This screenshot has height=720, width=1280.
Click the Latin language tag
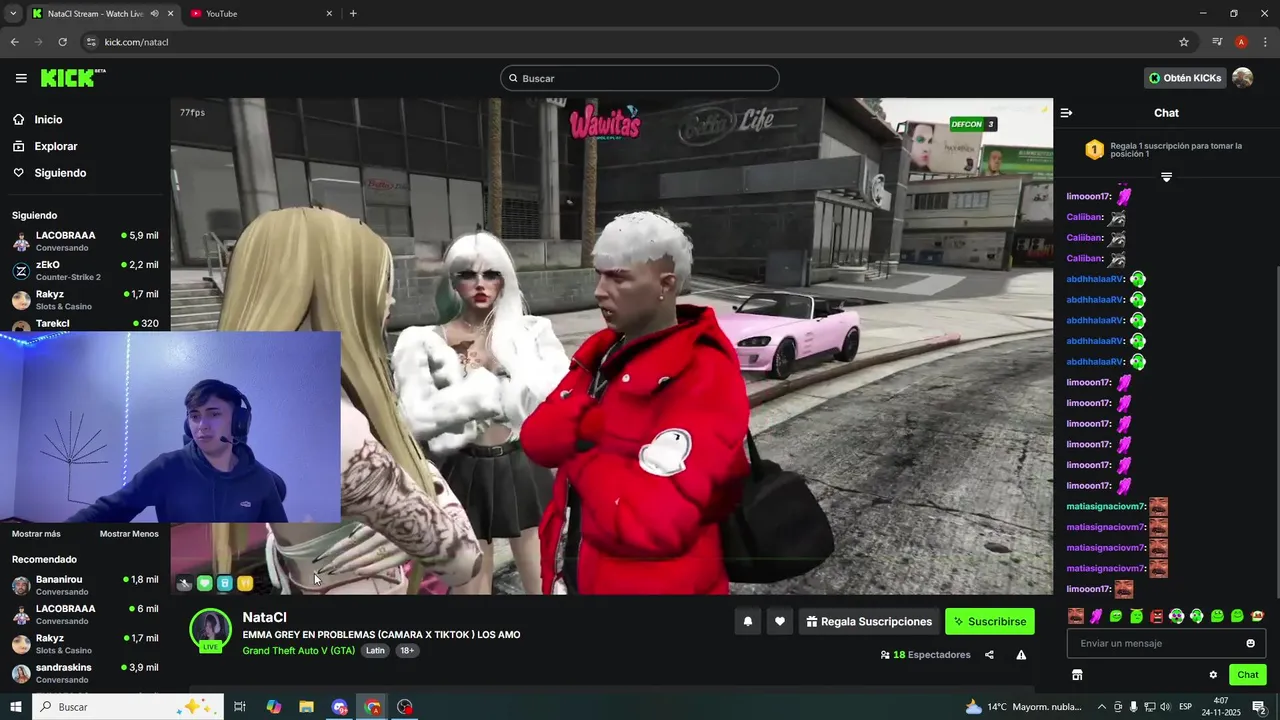pyautogui.click(x=375, y=650)
